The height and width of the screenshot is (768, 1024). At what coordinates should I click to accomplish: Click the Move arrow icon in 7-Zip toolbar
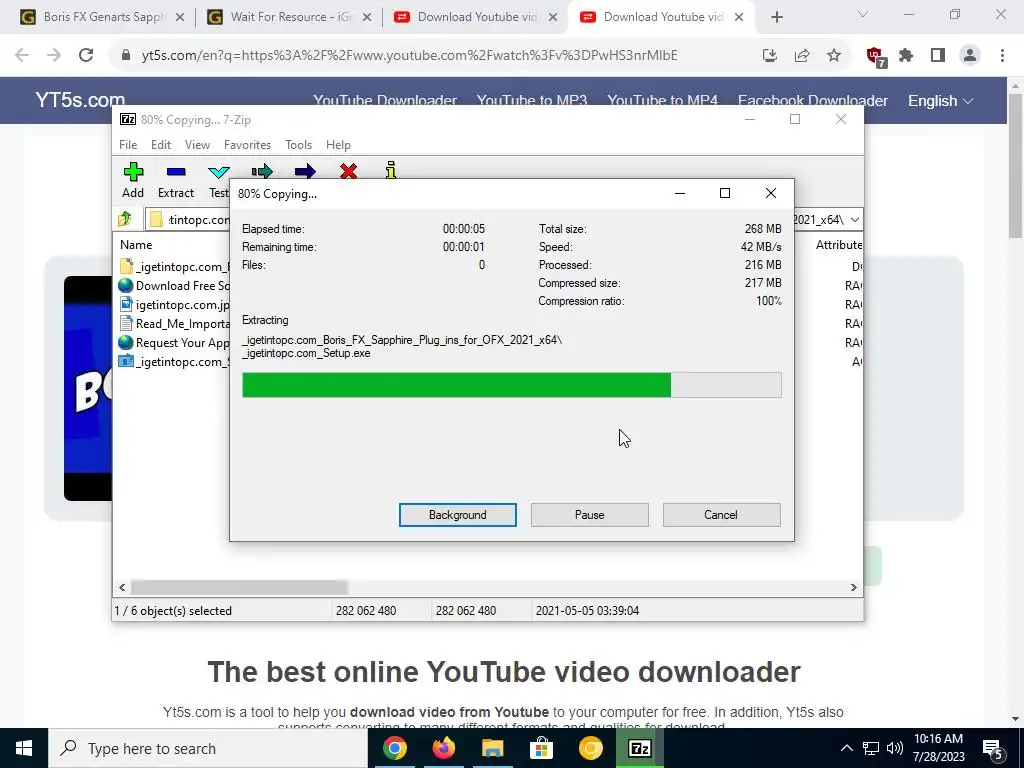305,171
